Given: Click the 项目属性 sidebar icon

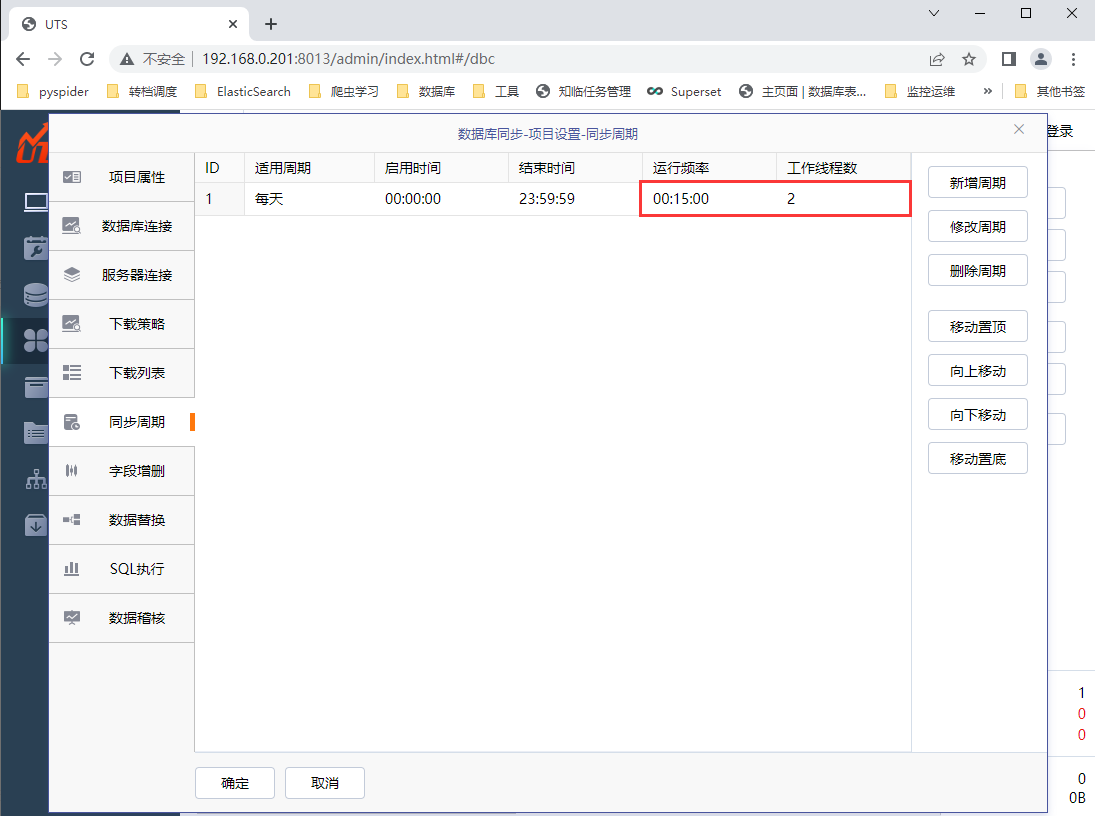Looking at the screenshot, I should [72, 177].
